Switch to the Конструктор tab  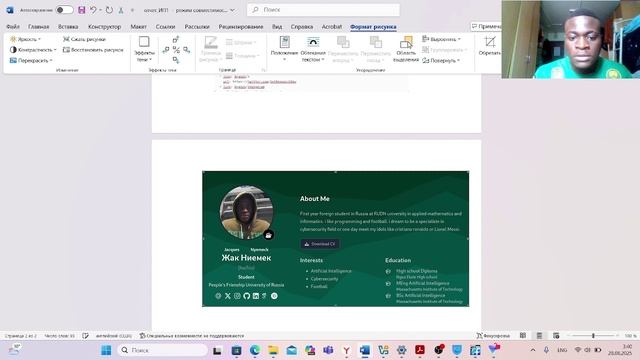104,27
